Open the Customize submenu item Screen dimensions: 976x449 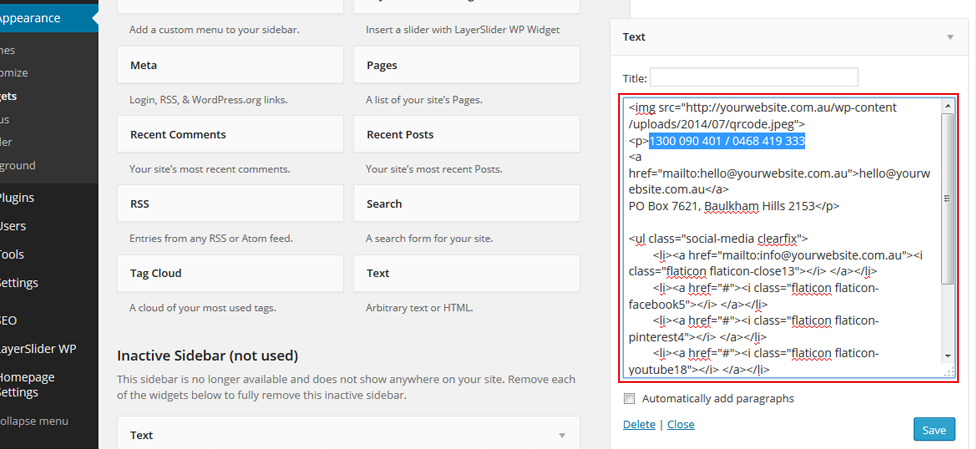tap(14, 73)
